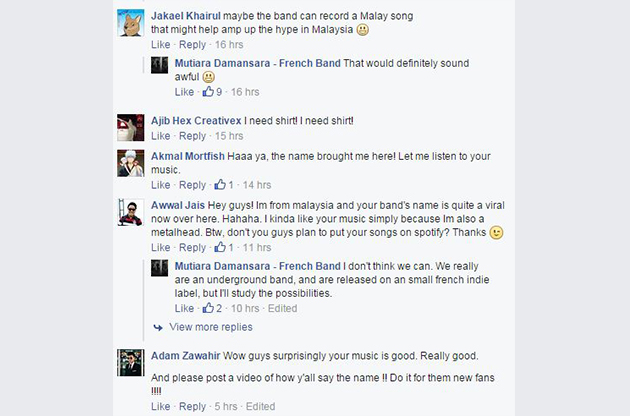
Task: Click Awwal Jais's profile picture
Action: coord(131,211)
